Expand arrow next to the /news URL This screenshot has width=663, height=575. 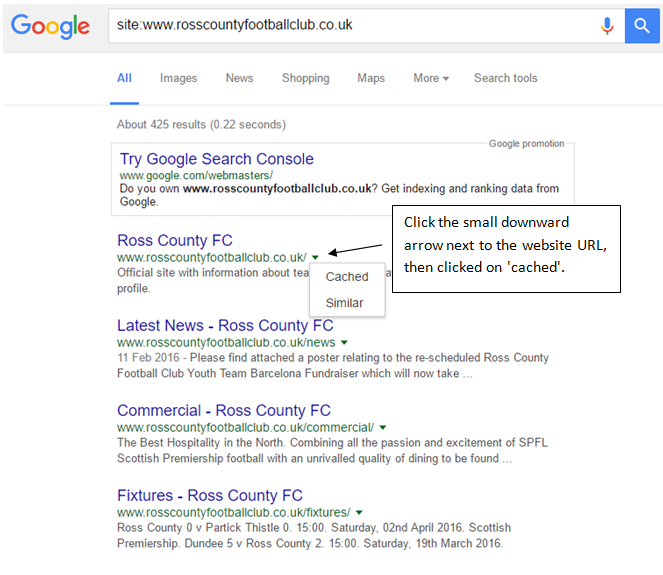344,342
